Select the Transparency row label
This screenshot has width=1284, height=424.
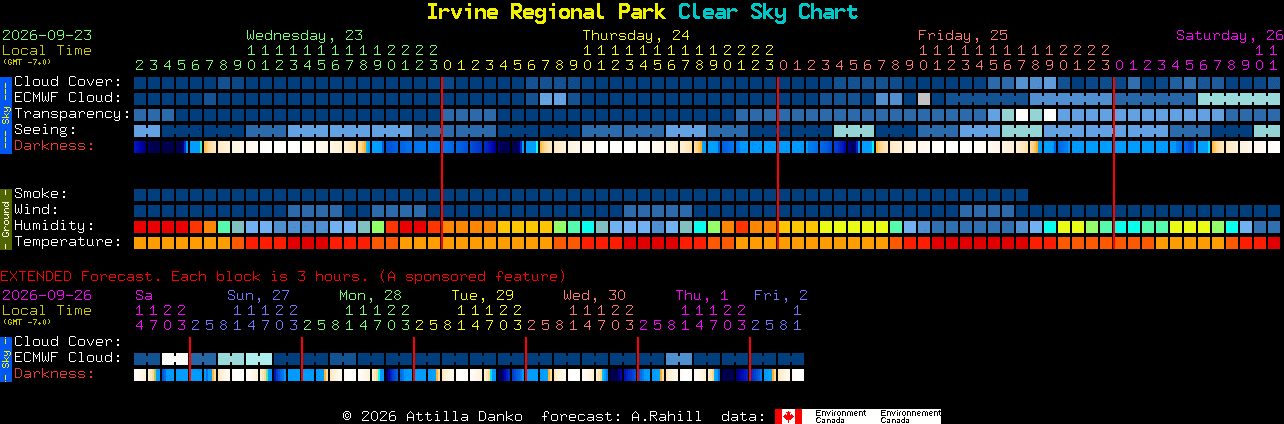[x=72, y=114]
